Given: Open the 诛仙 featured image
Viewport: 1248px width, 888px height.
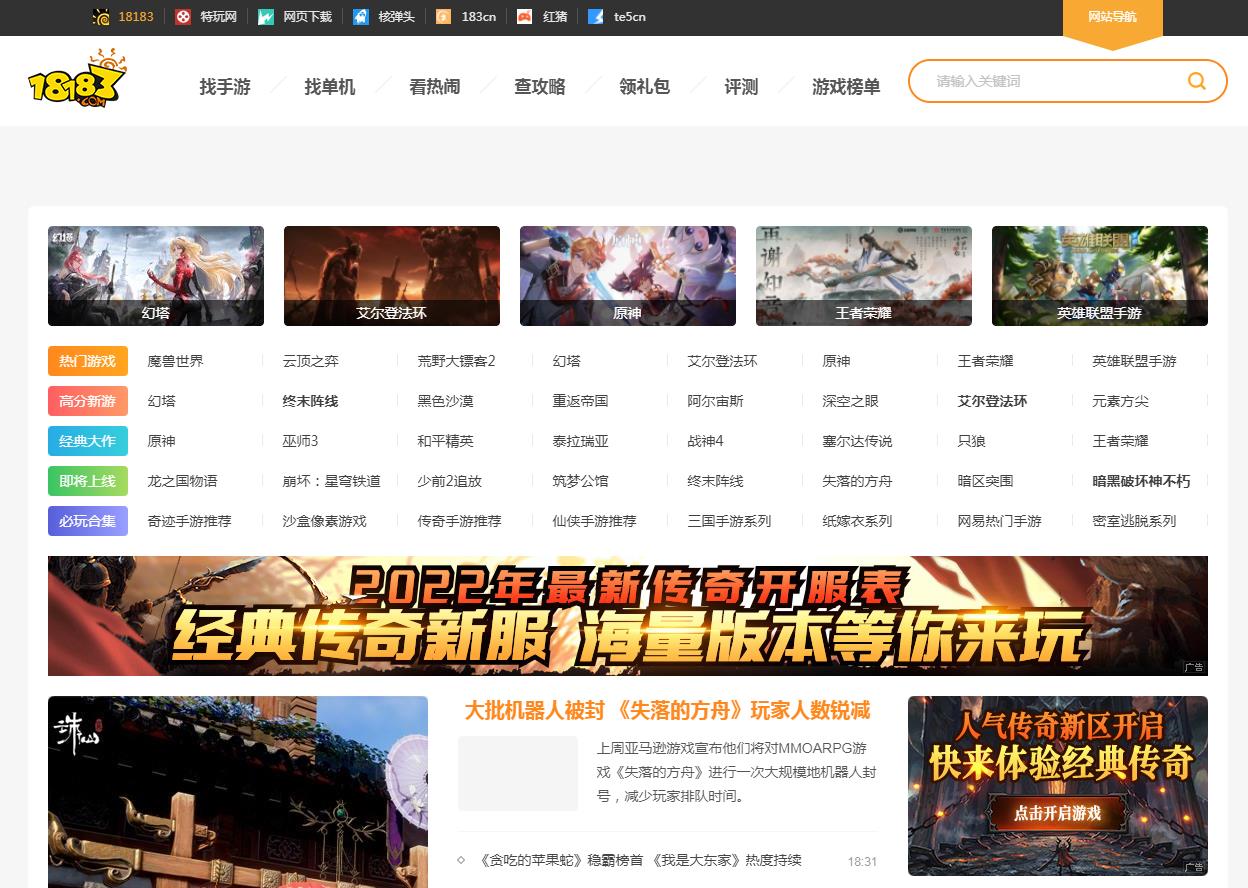Looking at the screenshot, I should (238, 792).
